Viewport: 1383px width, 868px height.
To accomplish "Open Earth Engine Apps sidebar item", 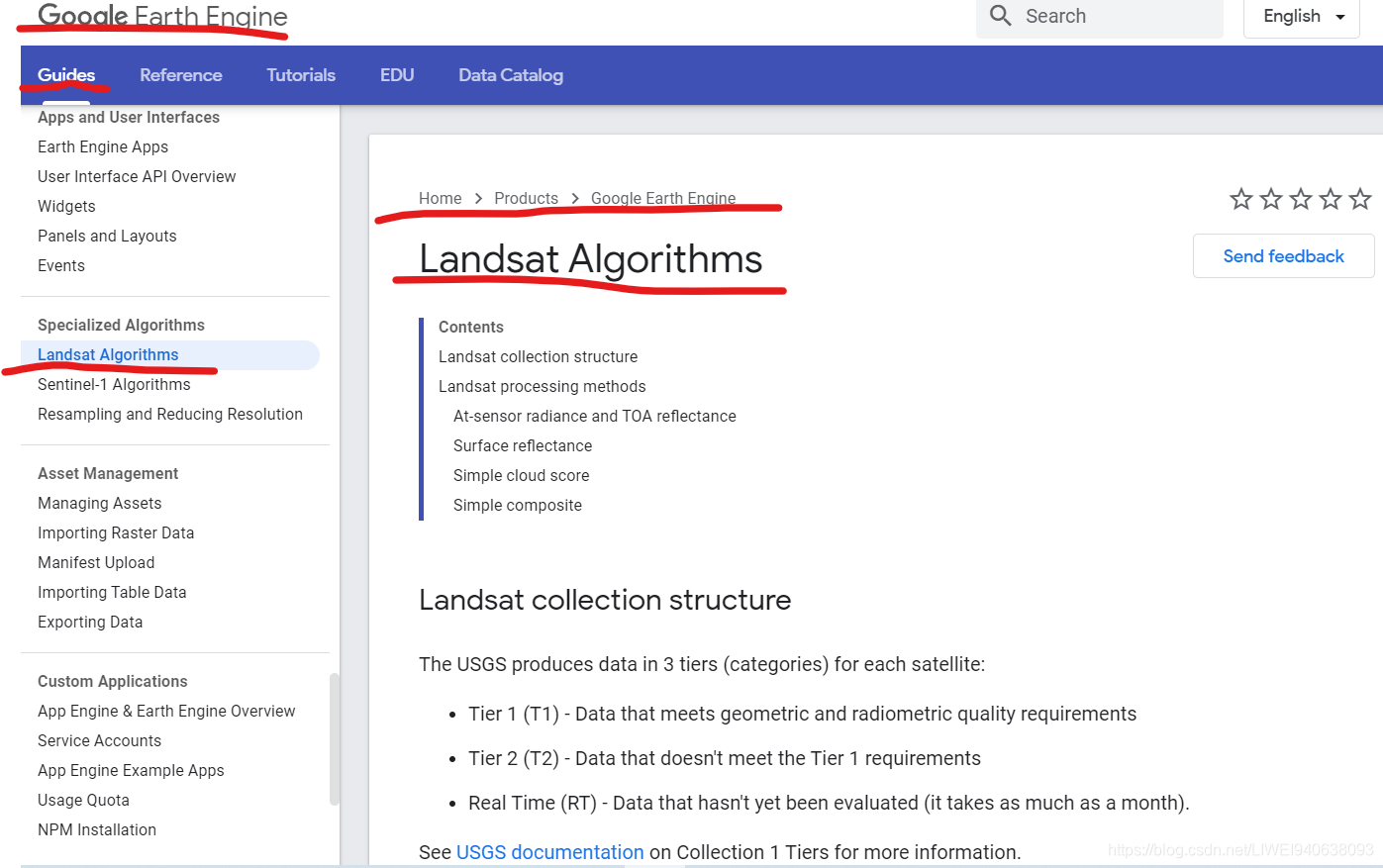I will point(103,146).
